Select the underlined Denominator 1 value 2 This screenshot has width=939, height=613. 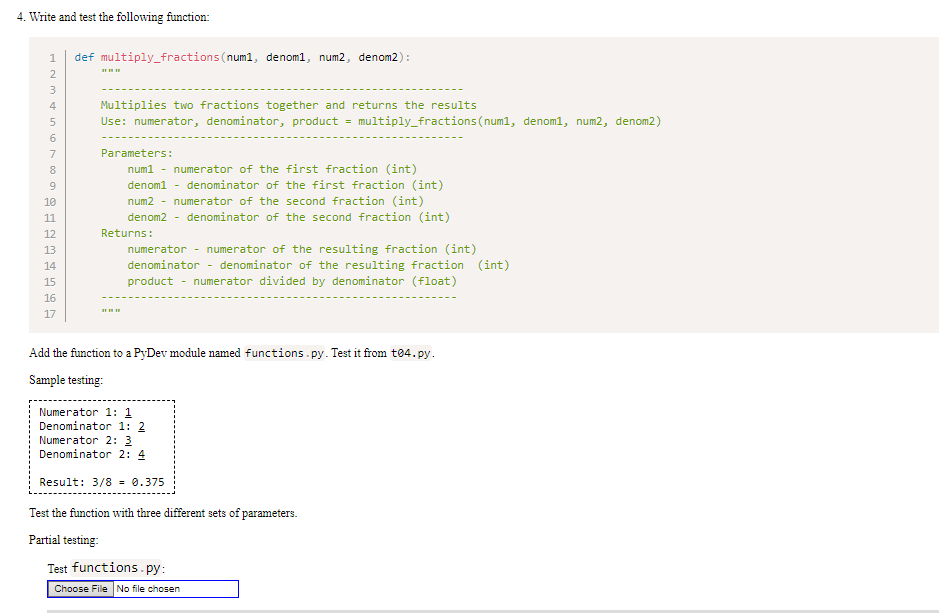tap(141, 425)
